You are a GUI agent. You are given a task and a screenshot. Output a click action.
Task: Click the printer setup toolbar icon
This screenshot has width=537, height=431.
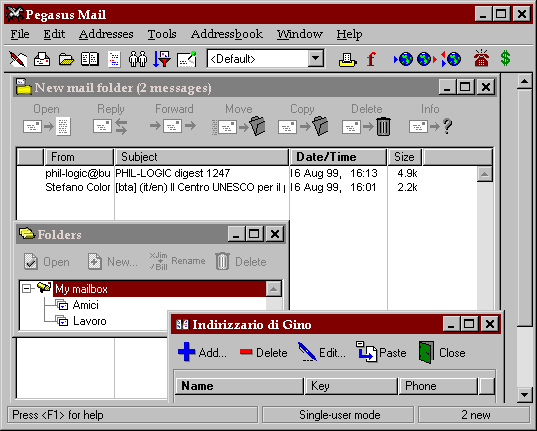point(348,60)
